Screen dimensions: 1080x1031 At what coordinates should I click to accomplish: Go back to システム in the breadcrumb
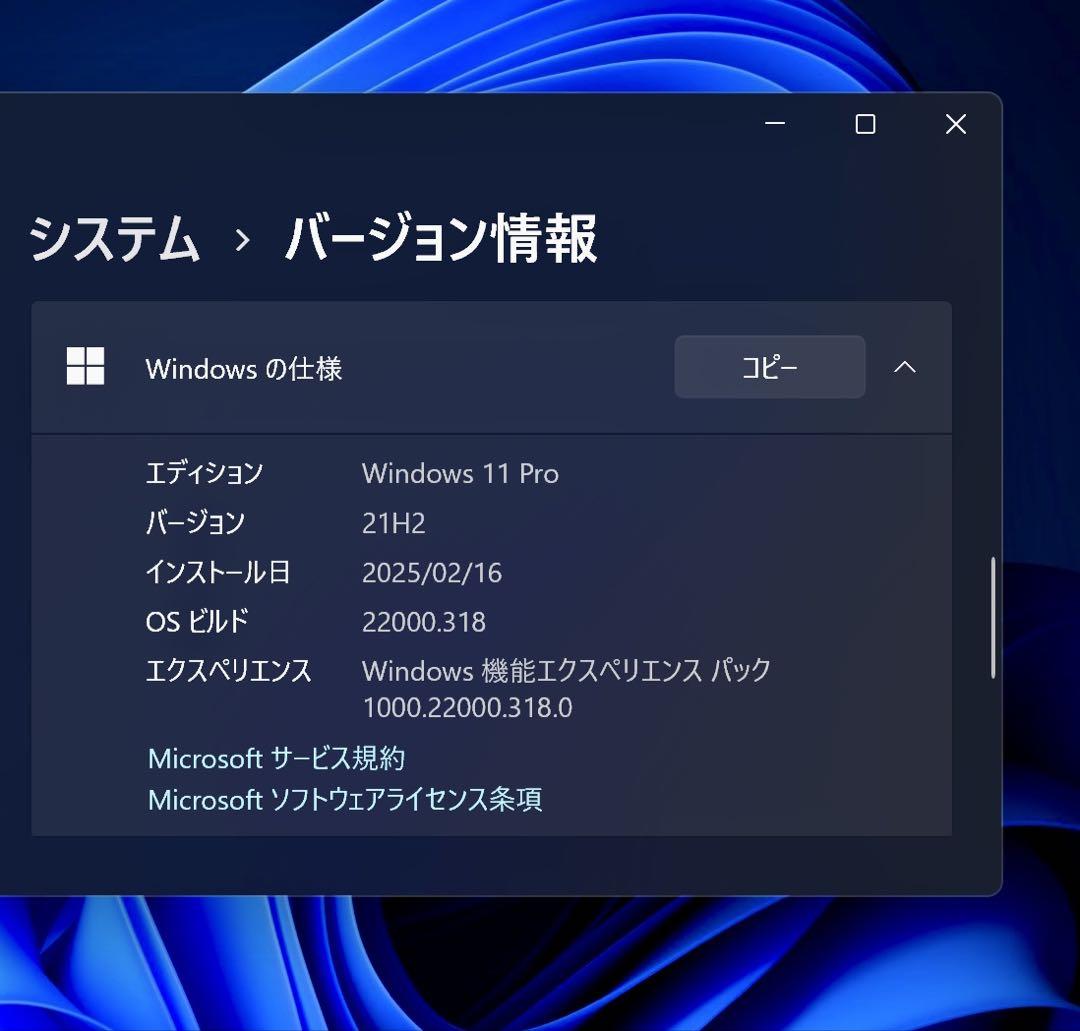tap(114, 238)
